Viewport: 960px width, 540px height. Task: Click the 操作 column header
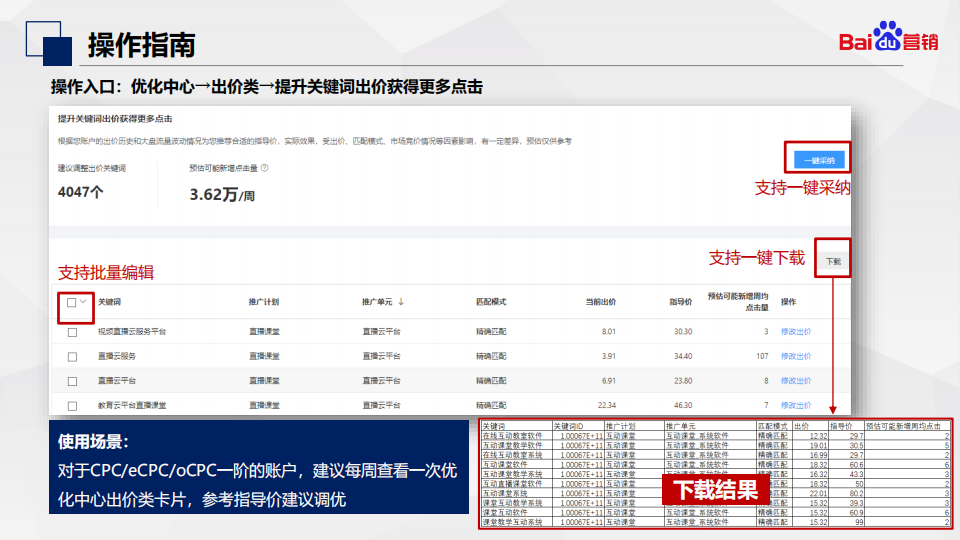point(788,302)
